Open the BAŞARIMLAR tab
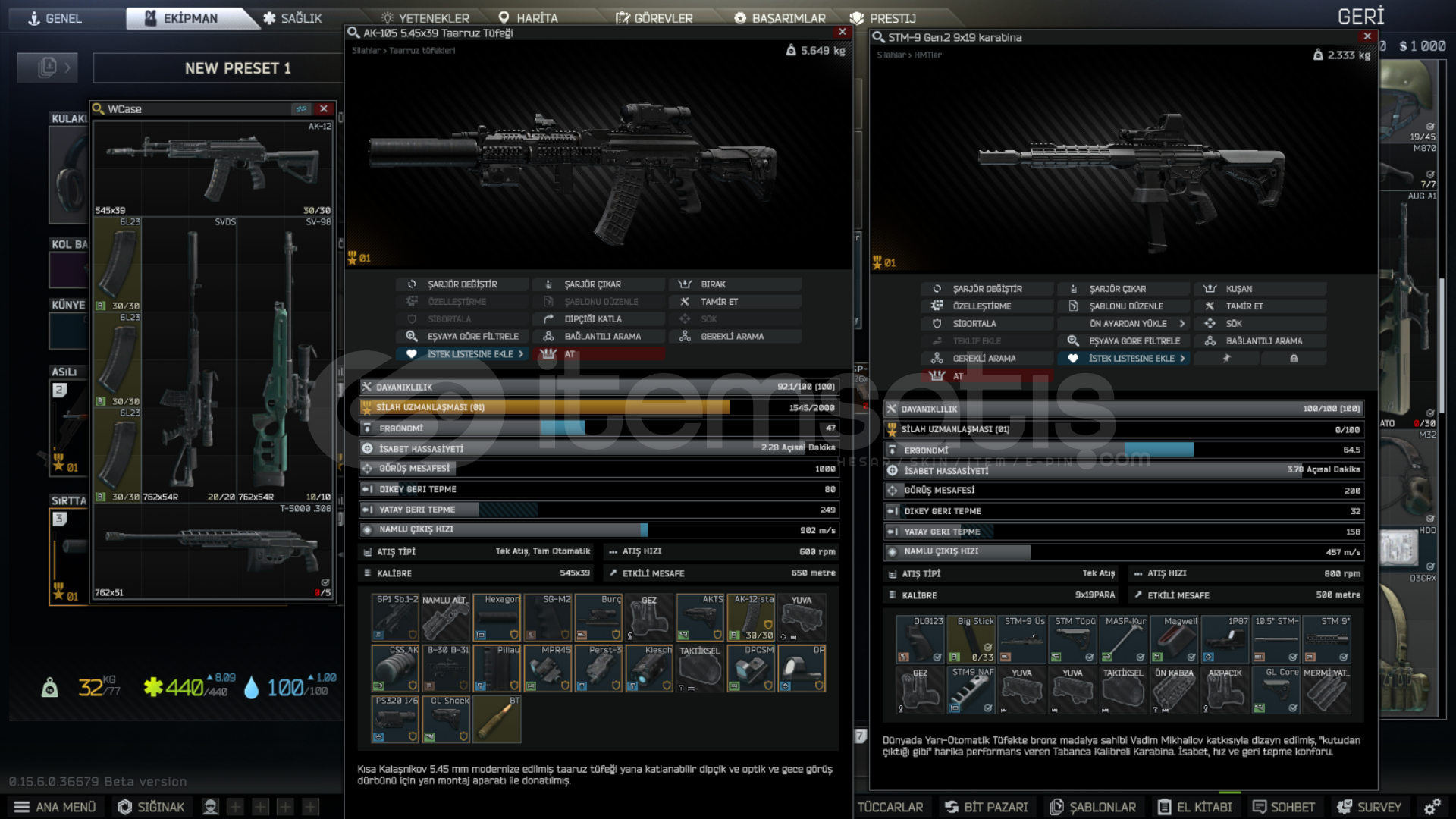Viewport: 1456px width, 819px height. (780, 18)
